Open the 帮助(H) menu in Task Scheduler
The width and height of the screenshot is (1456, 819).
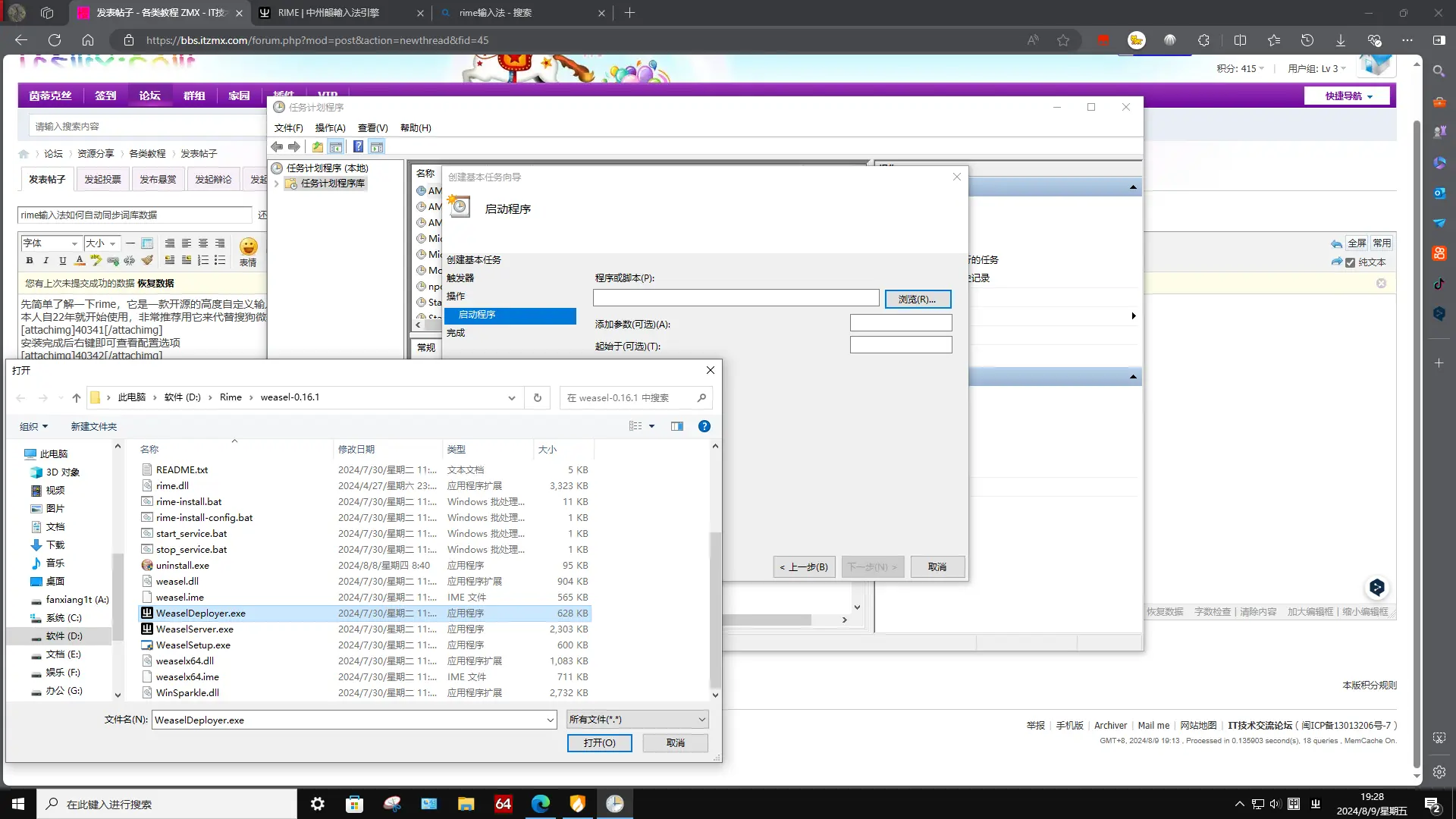[416, 128]
